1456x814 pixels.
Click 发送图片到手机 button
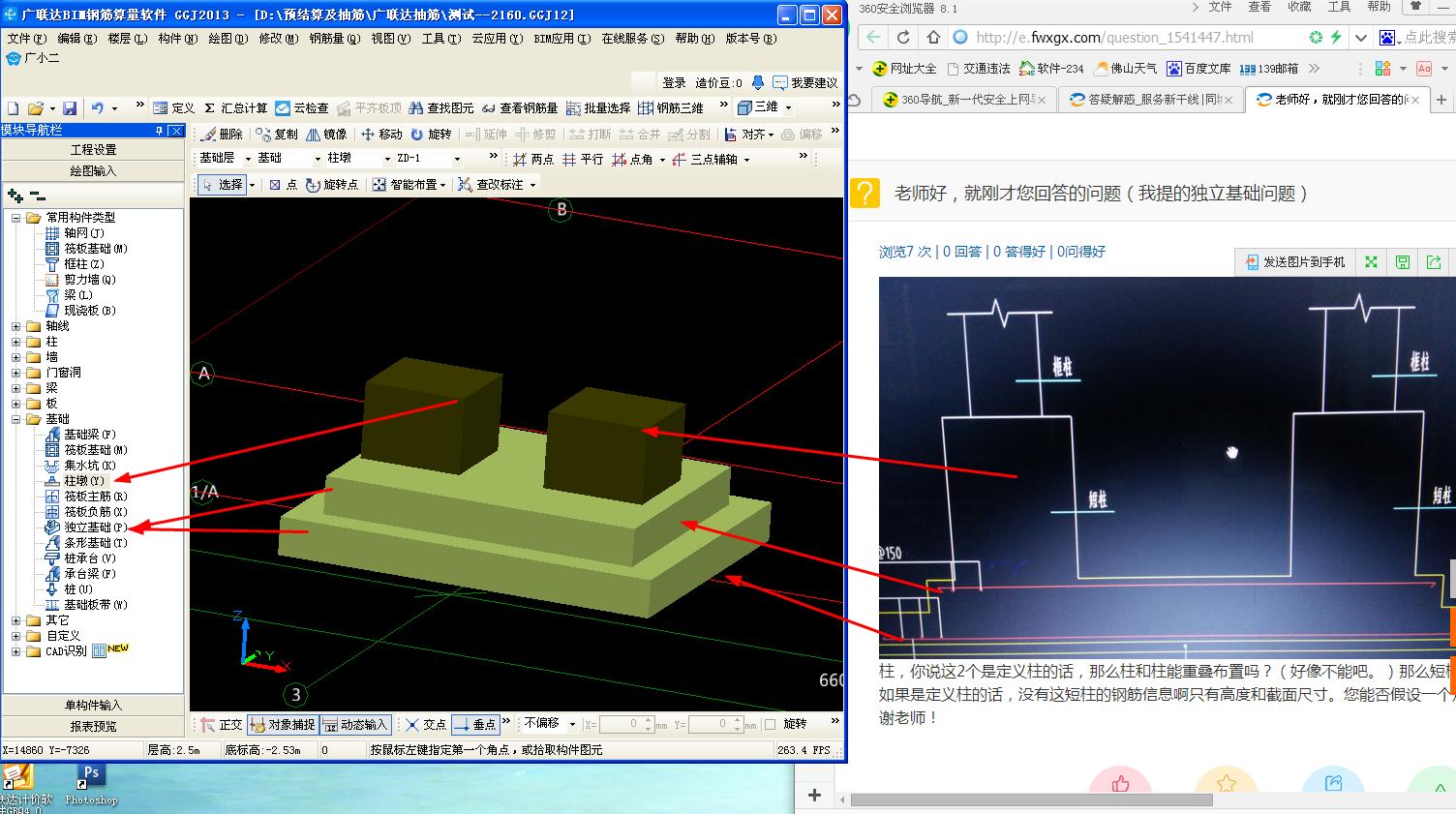pos(1295,262)
